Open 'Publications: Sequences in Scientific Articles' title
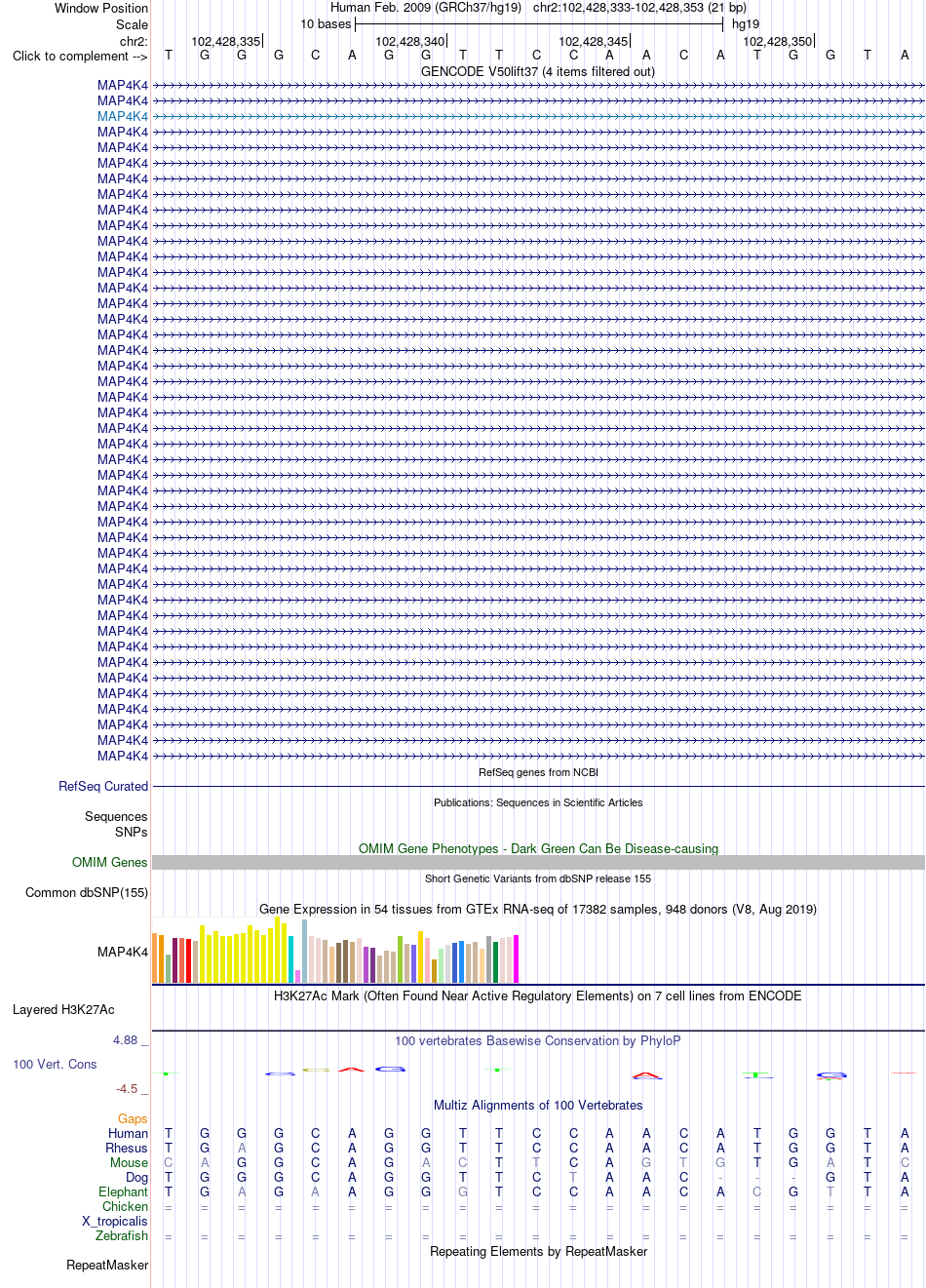Viewport: 926px width, 1288px height. point(538,802)
